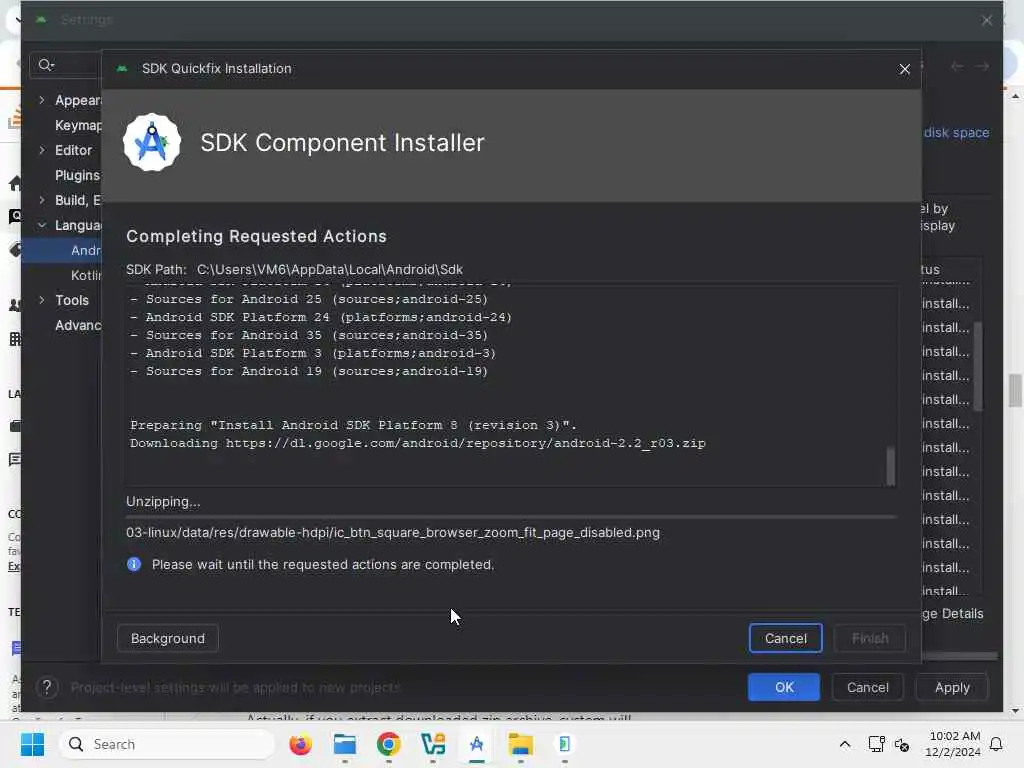
Task: Click the taskbar Search box
Action: [x=167, y=744]
